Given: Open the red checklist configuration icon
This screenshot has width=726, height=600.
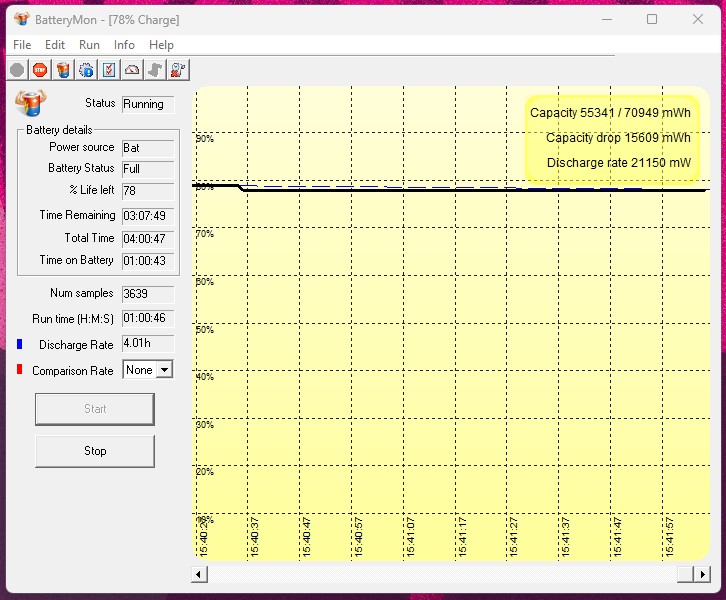Looking at the screenshot, I should 109,70.
